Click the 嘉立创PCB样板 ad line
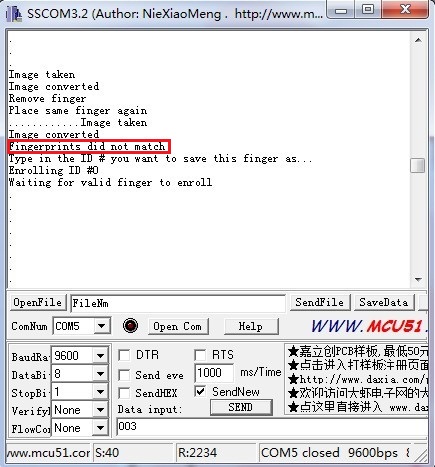Image resolution: width=435 pixels, height=467 pixels. (358, 351)
